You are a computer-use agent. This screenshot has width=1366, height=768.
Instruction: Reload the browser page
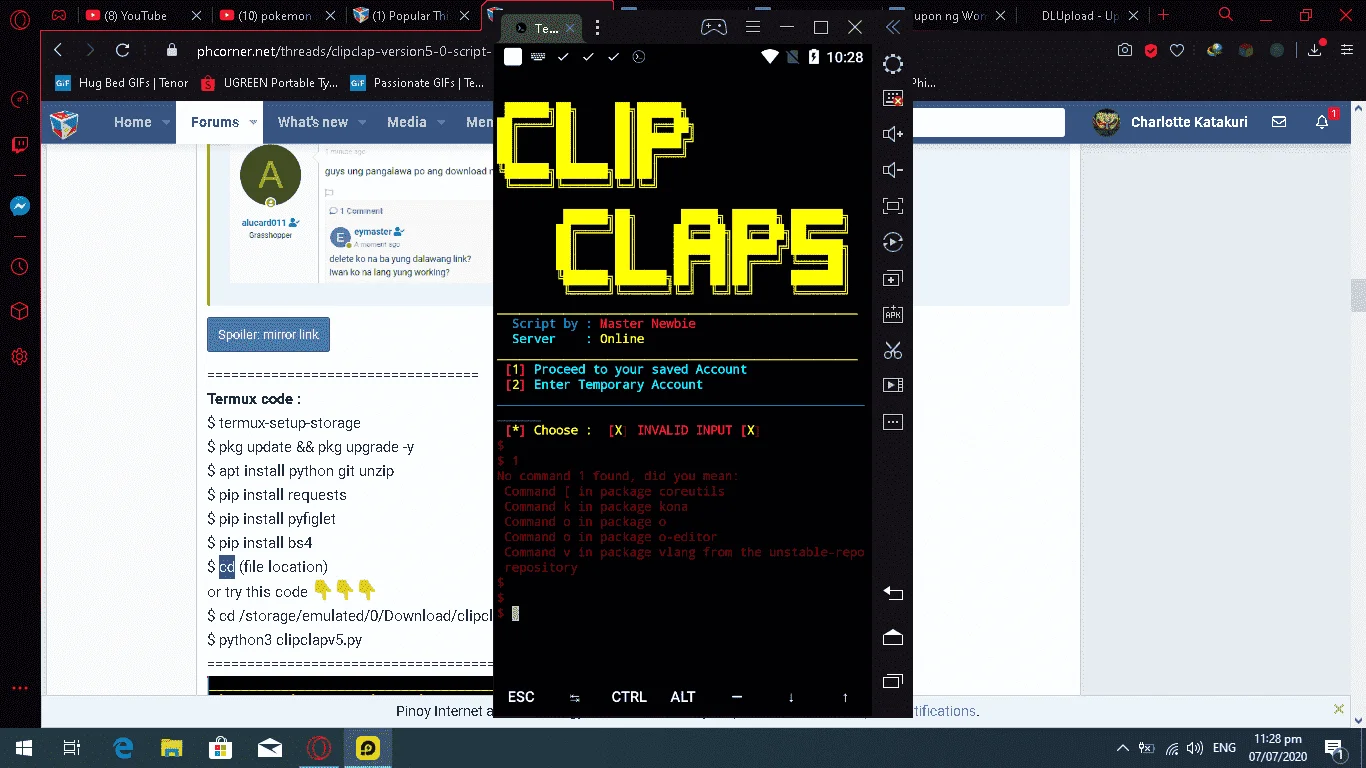[122, 50]
